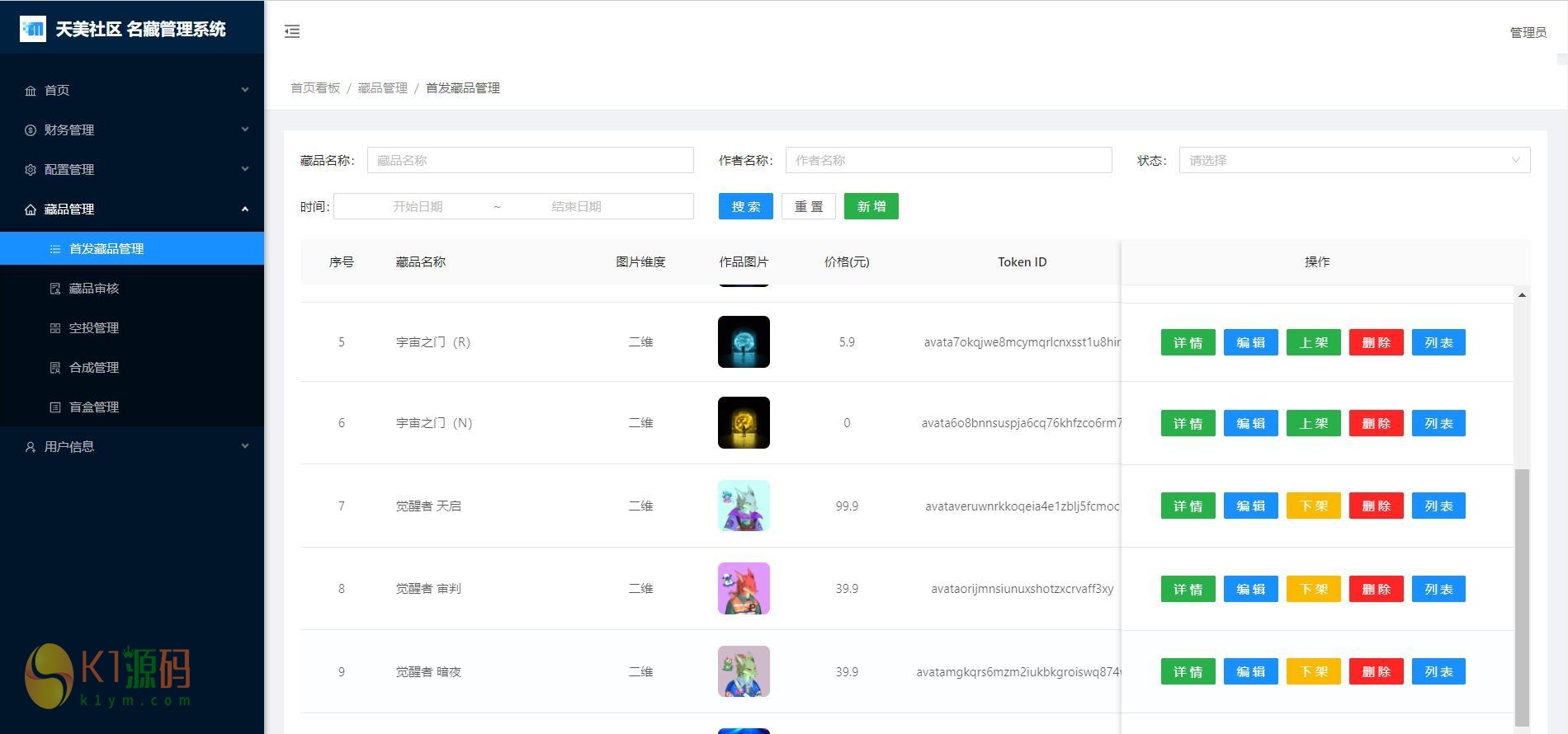Toggle 上架 for 宇宙之门 (N) row
The width and height of the screenshot is (1568, 734).
click(x=1313, y=423)
